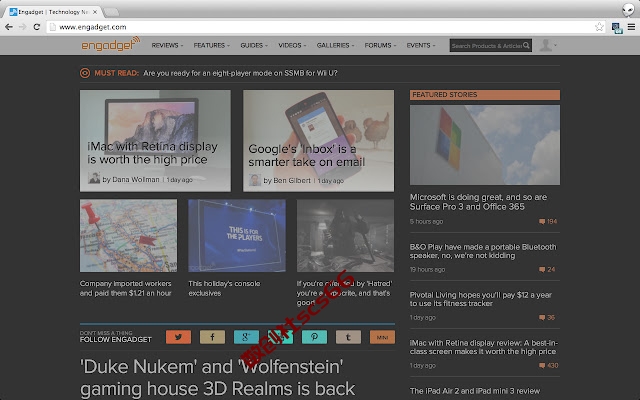Open iPad Air 2 and iPad mini 3 review

(475, 391)
